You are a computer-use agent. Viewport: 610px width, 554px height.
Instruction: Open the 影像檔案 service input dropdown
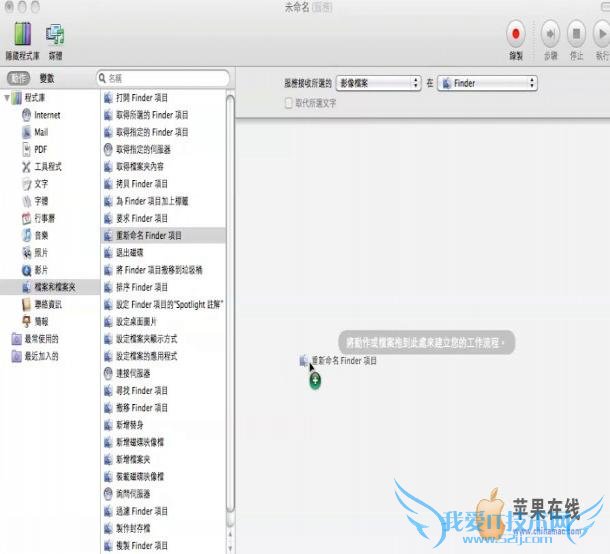point(379,83)
